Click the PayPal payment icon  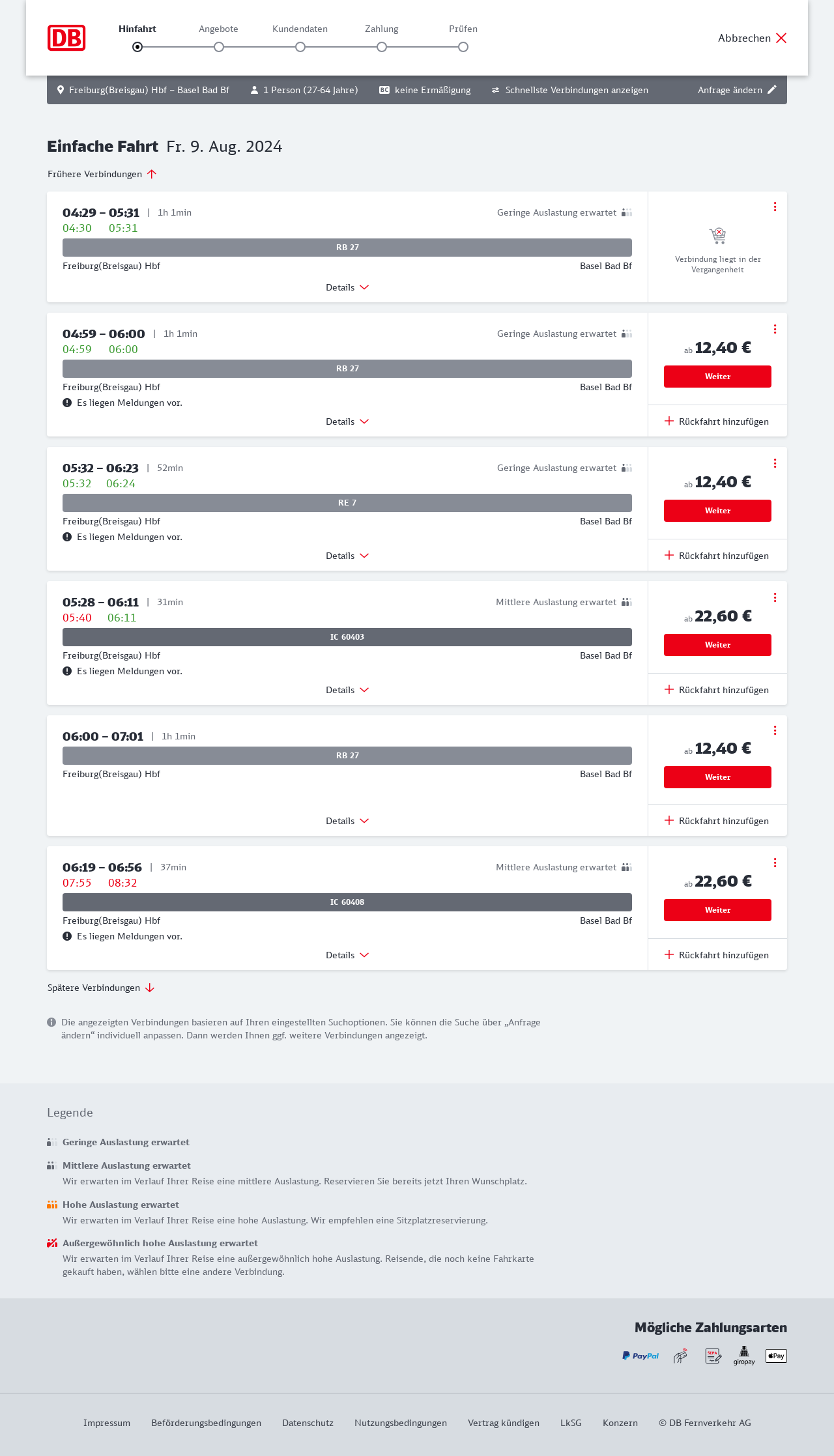(x=640, y=1356)
